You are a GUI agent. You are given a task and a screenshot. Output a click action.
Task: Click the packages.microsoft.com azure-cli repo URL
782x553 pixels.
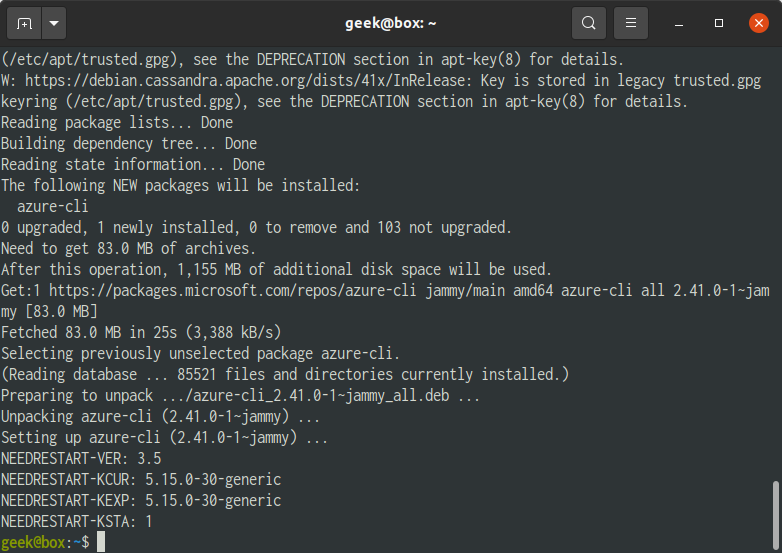pos(232,291)
